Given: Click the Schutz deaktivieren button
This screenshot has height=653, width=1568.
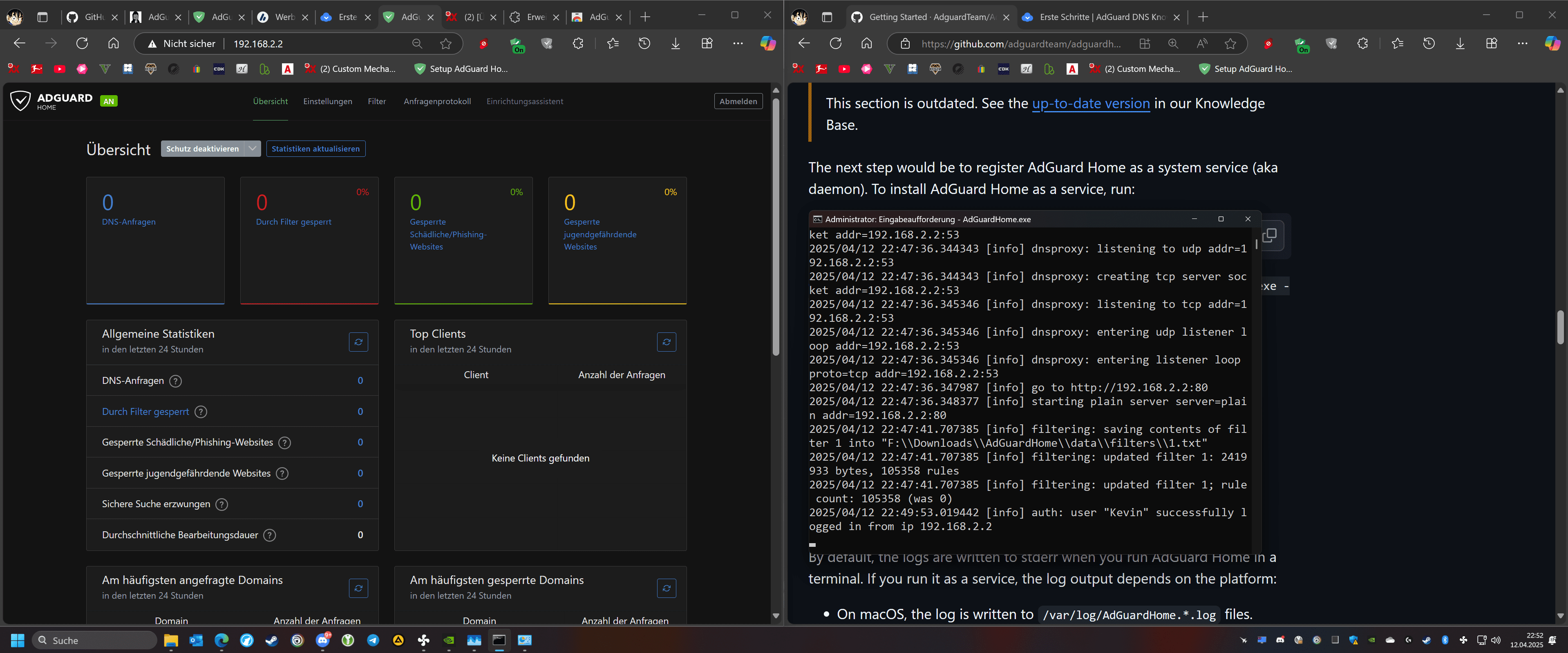Looking at the screenshot, I should pos(203,148).
